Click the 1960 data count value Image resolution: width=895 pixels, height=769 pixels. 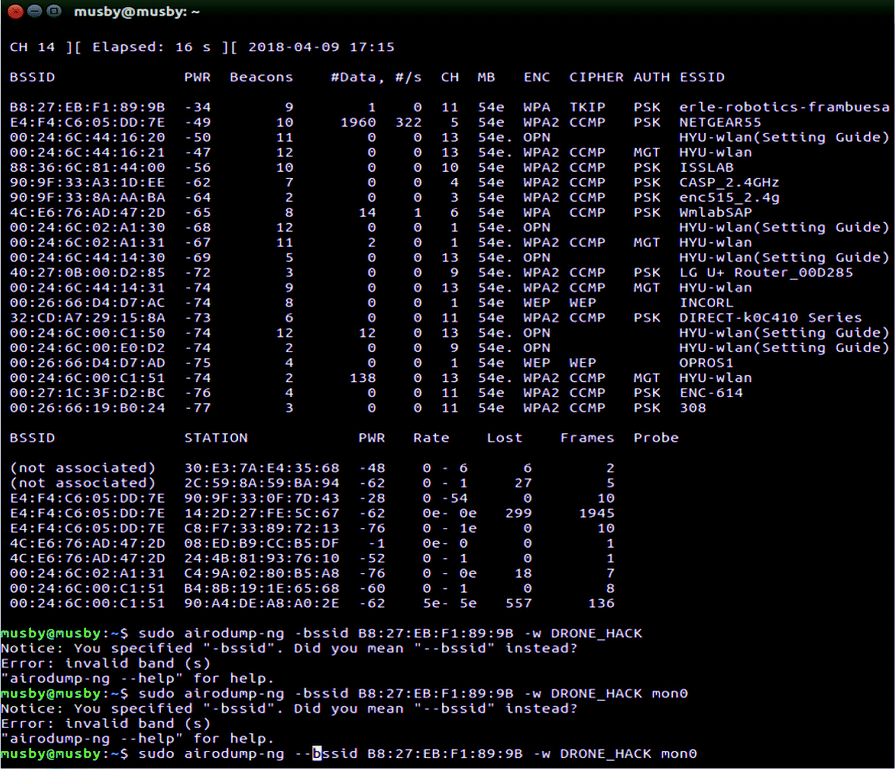358,122
